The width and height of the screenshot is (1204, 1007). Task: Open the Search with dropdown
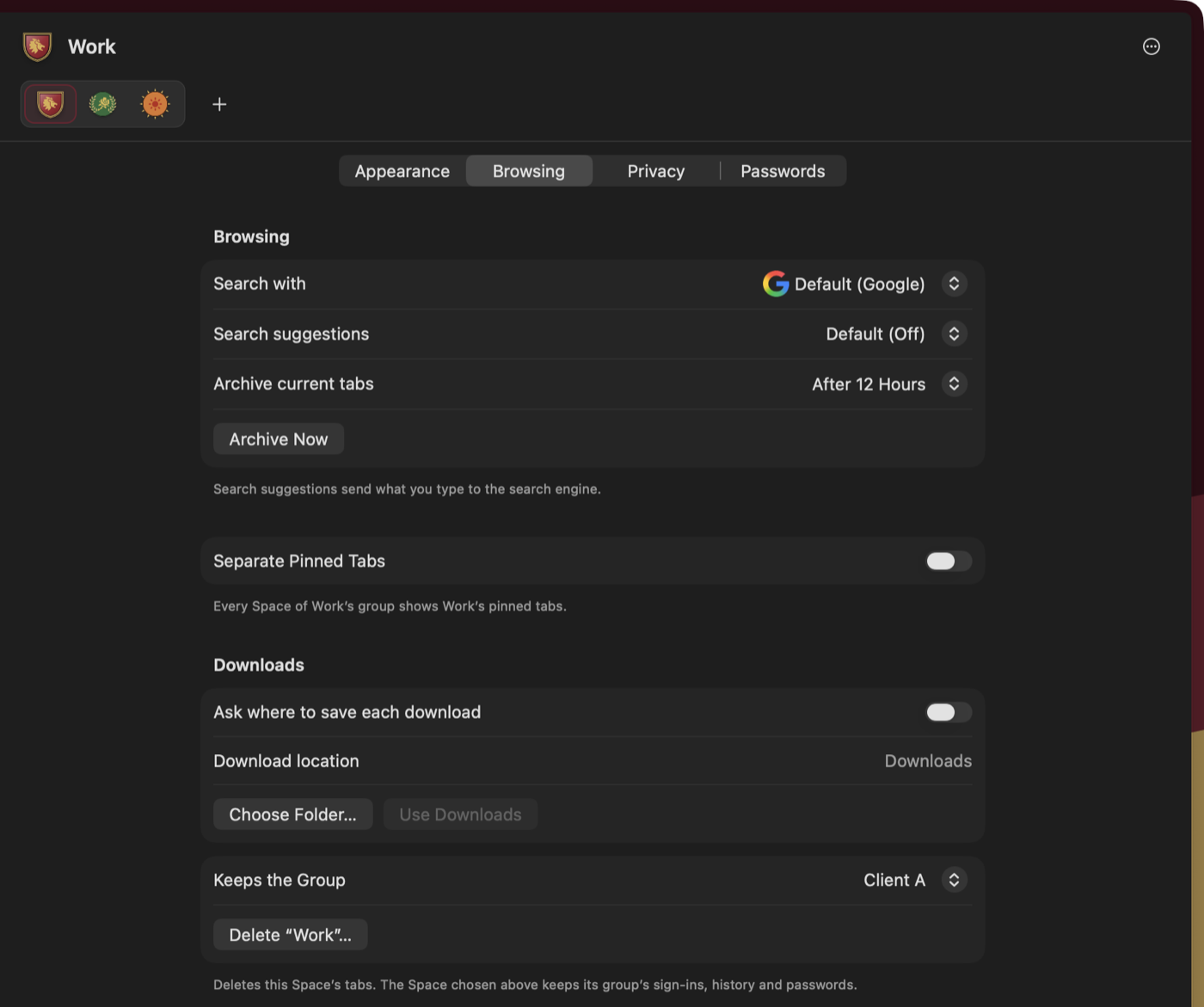pos(954,284)
